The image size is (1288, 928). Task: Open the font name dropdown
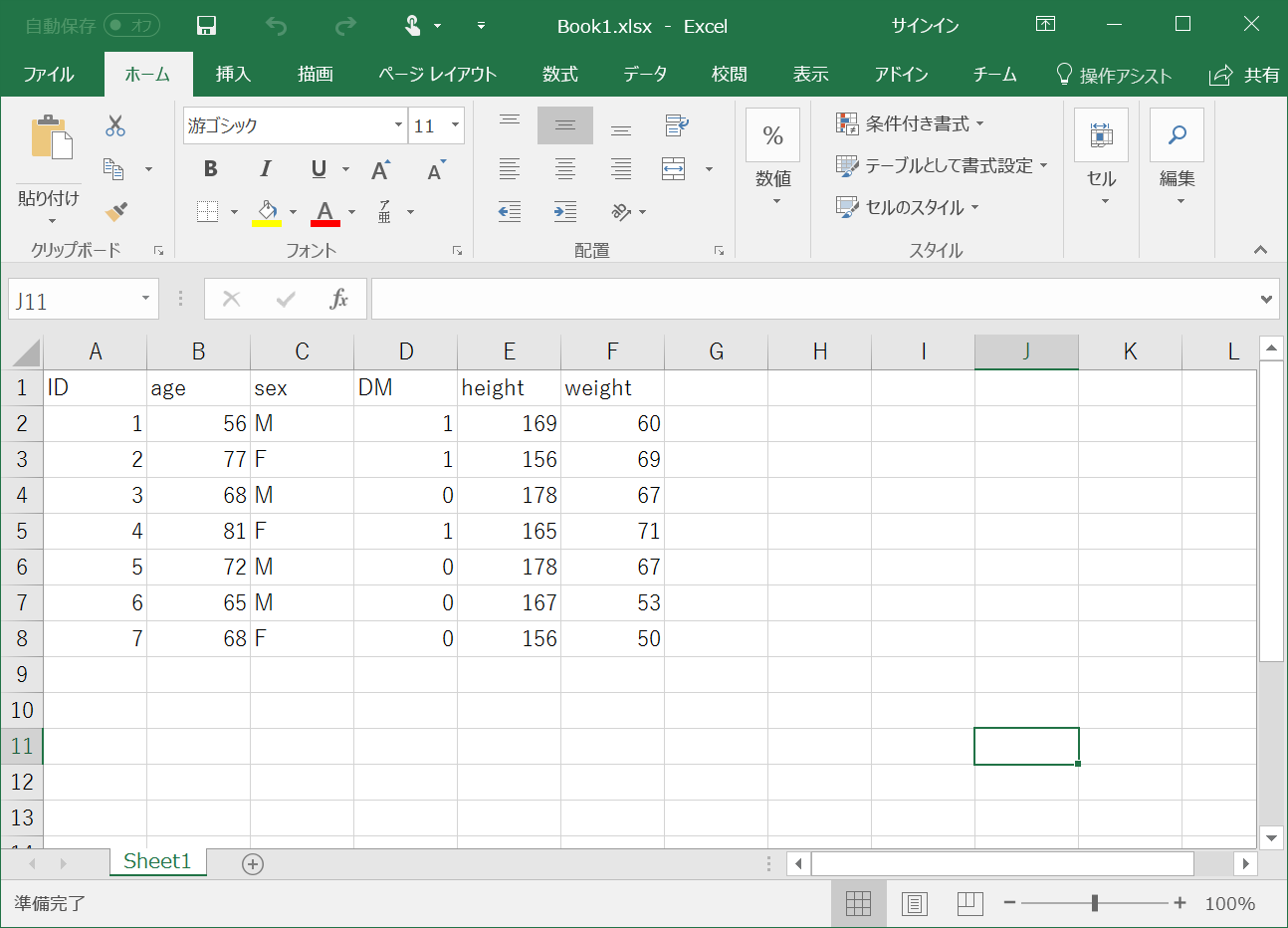pyautogui.click(x=398, y=125)
